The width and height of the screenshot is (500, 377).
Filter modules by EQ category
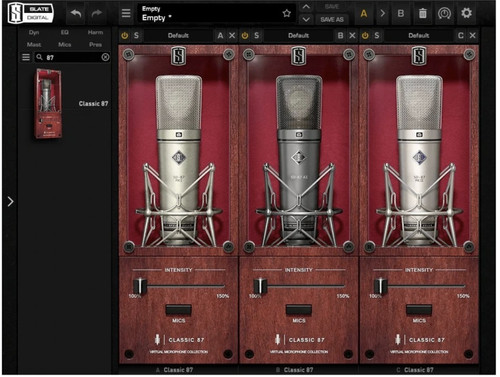point(65,32)
